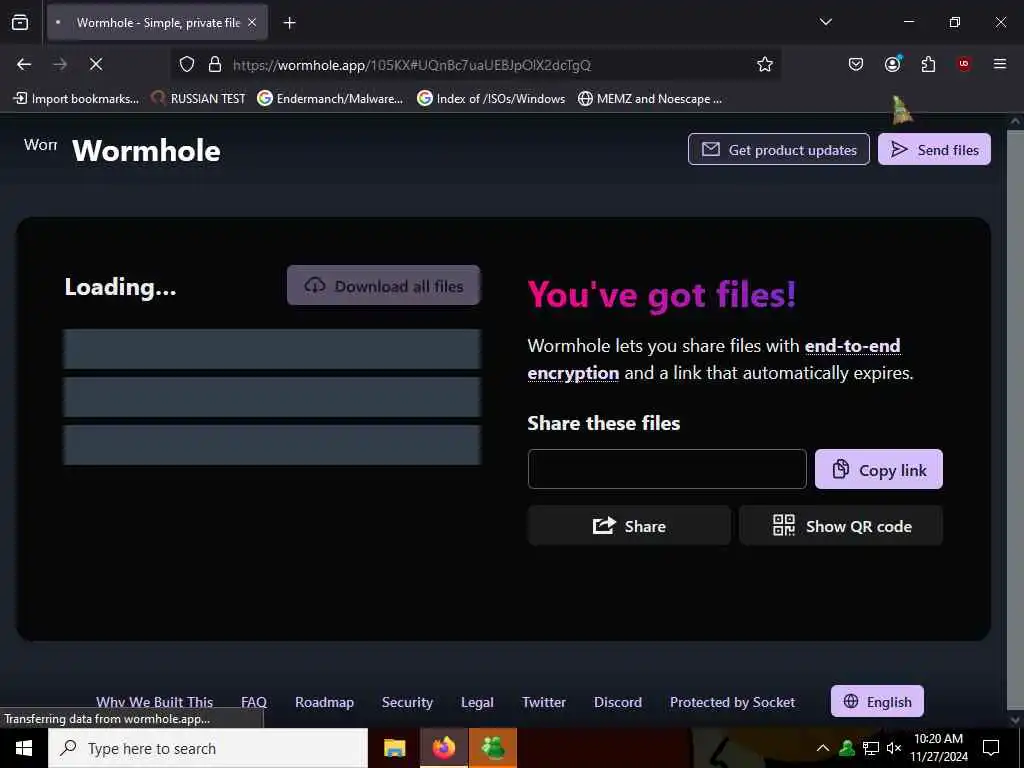This screenshot has height=768, width=1024.
Task: Open the Twitter footer link
Action: coord(543,702)
